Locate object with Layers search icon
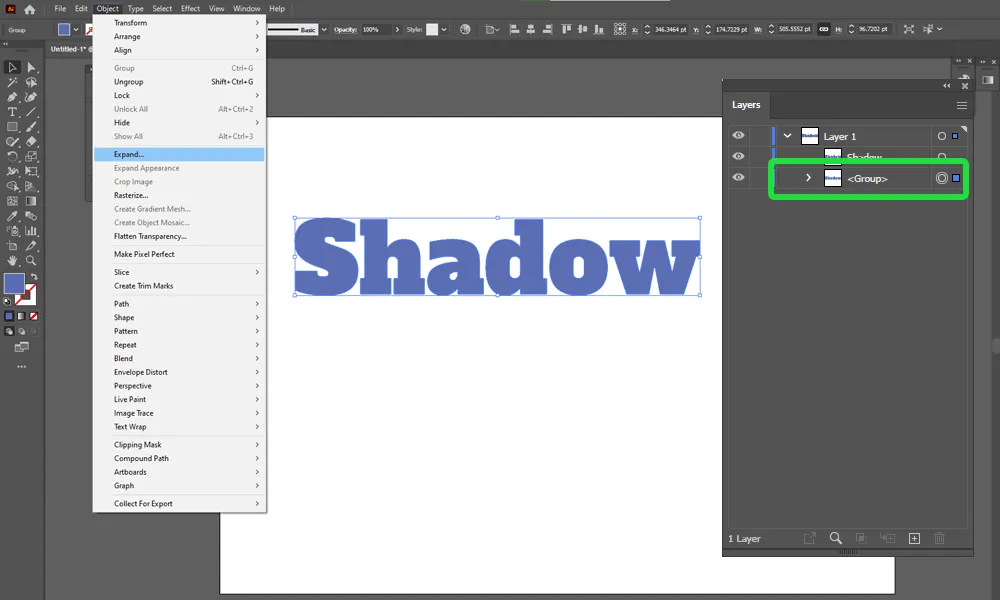 click(835, 538)
